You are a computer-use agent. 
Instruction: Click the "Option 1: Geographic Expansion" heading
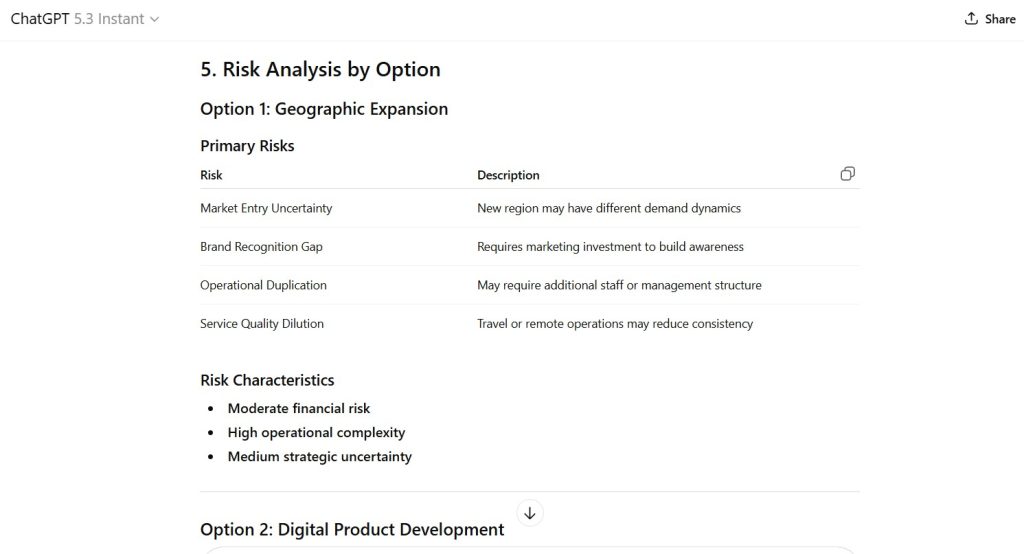pos(324,109)
